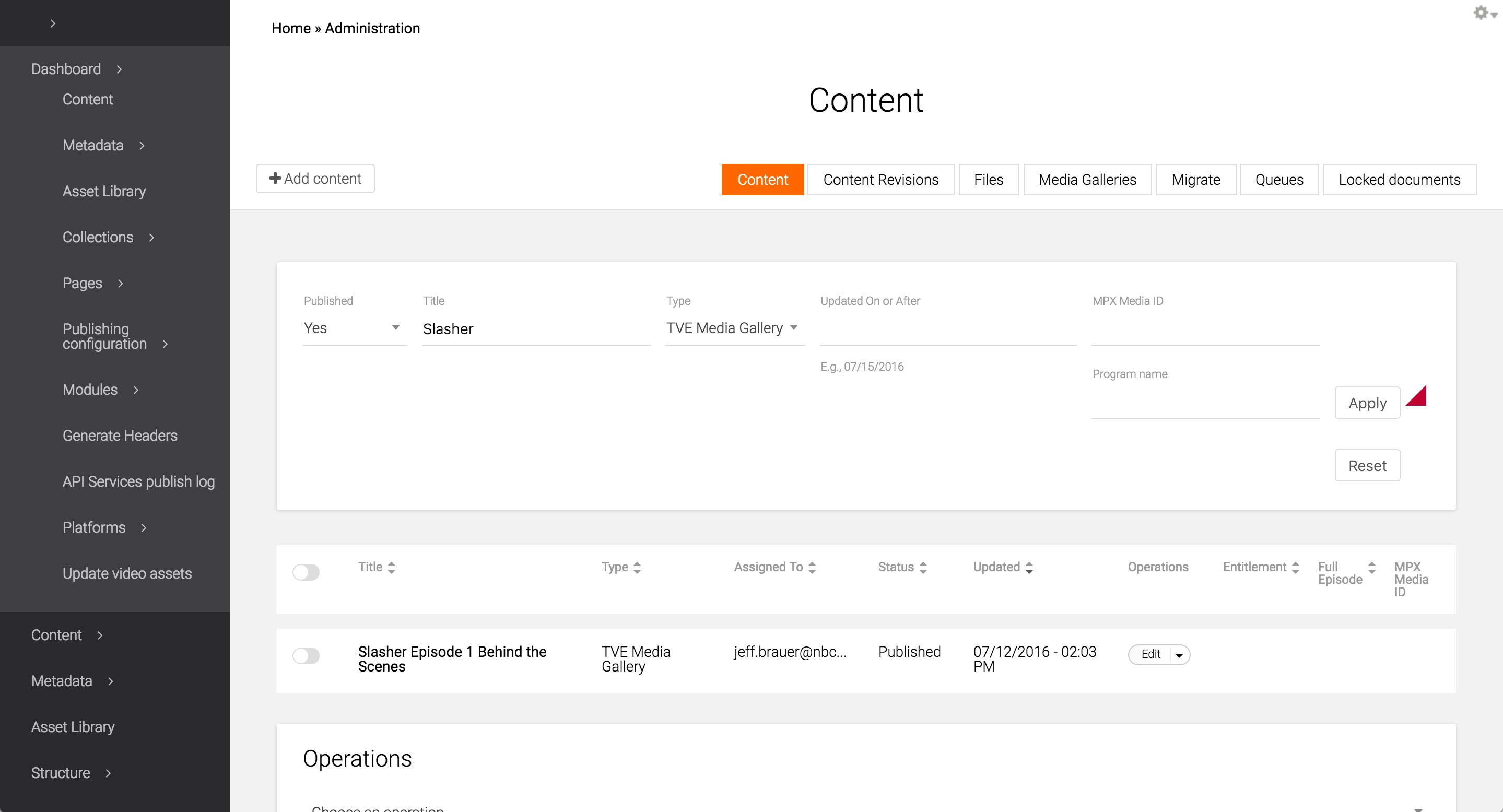1503x812 pixels.
Task: Click the Entitlement sort arrows
Action: (1295, 568)
